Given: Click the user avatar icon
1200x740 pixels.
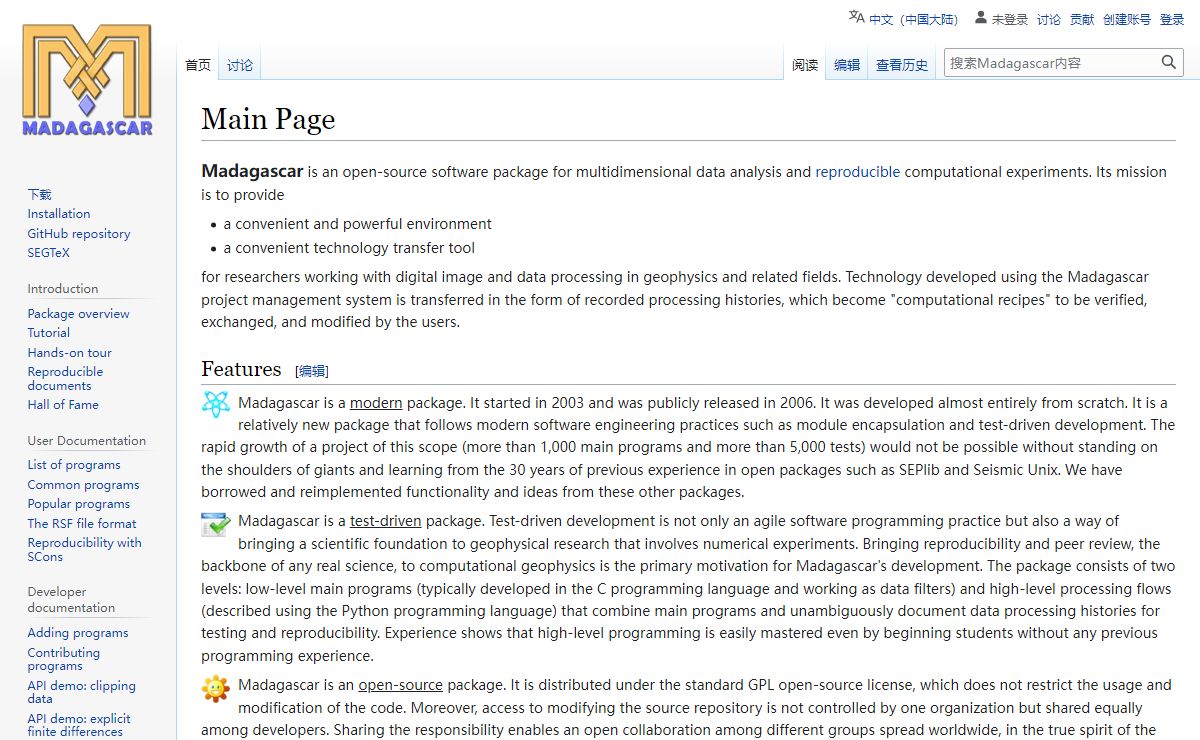Looking at the screenshot, I should pos(981,18).
